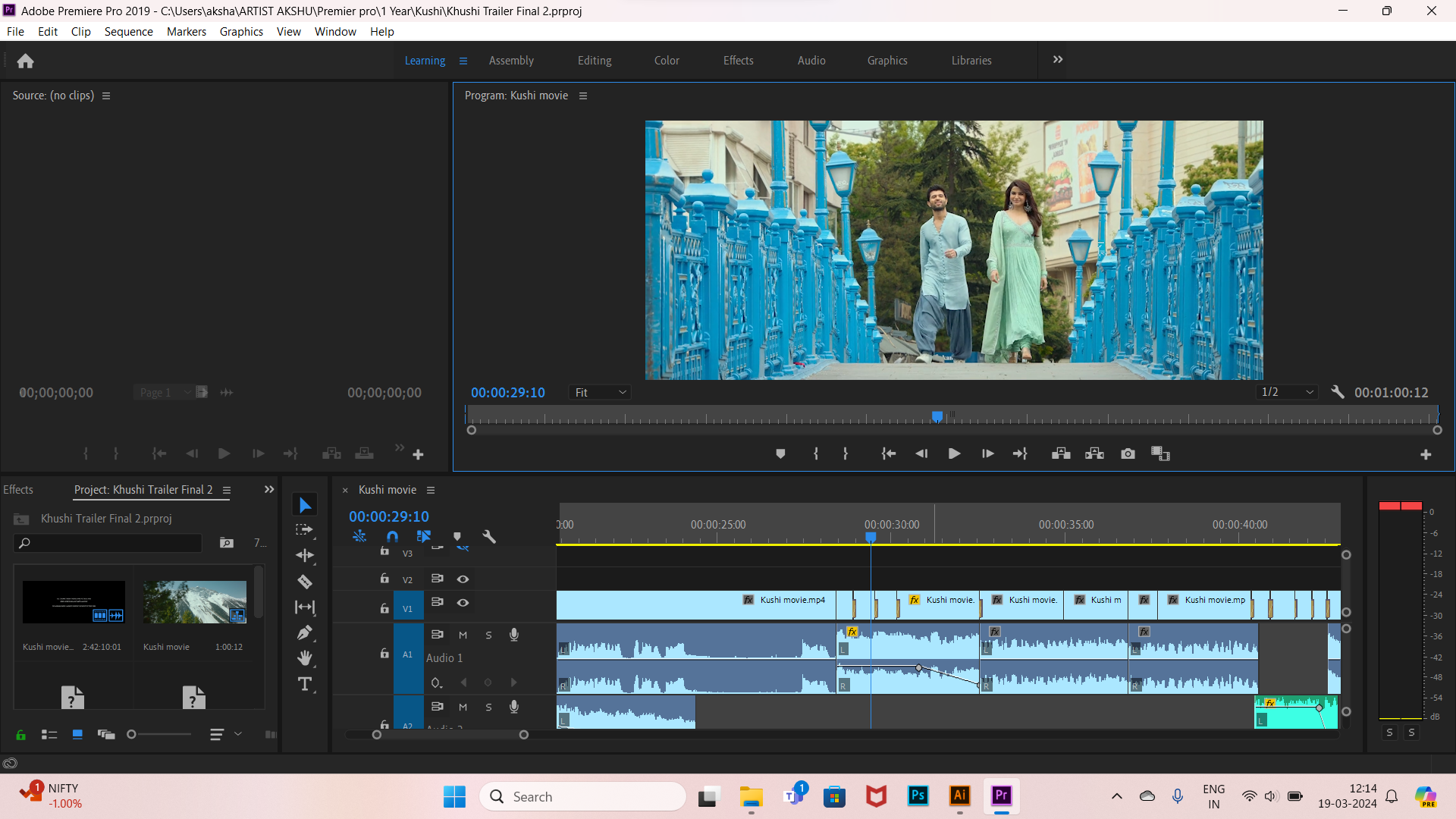Play the program monitor video
This screenshot has height=819, width=1456.
tap(954, 453)
